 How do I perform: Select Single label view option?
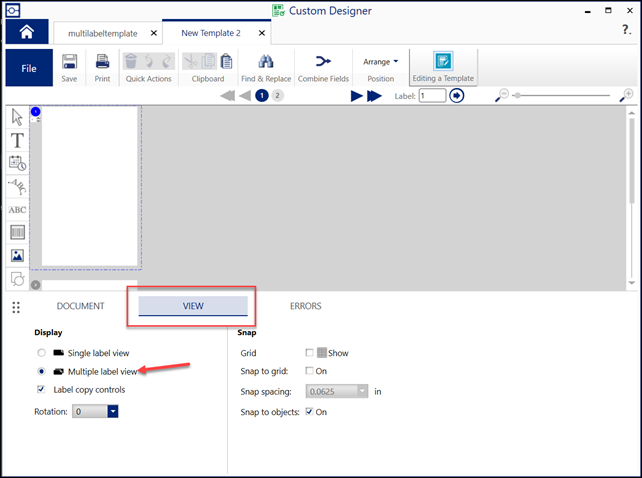[41, 353]
